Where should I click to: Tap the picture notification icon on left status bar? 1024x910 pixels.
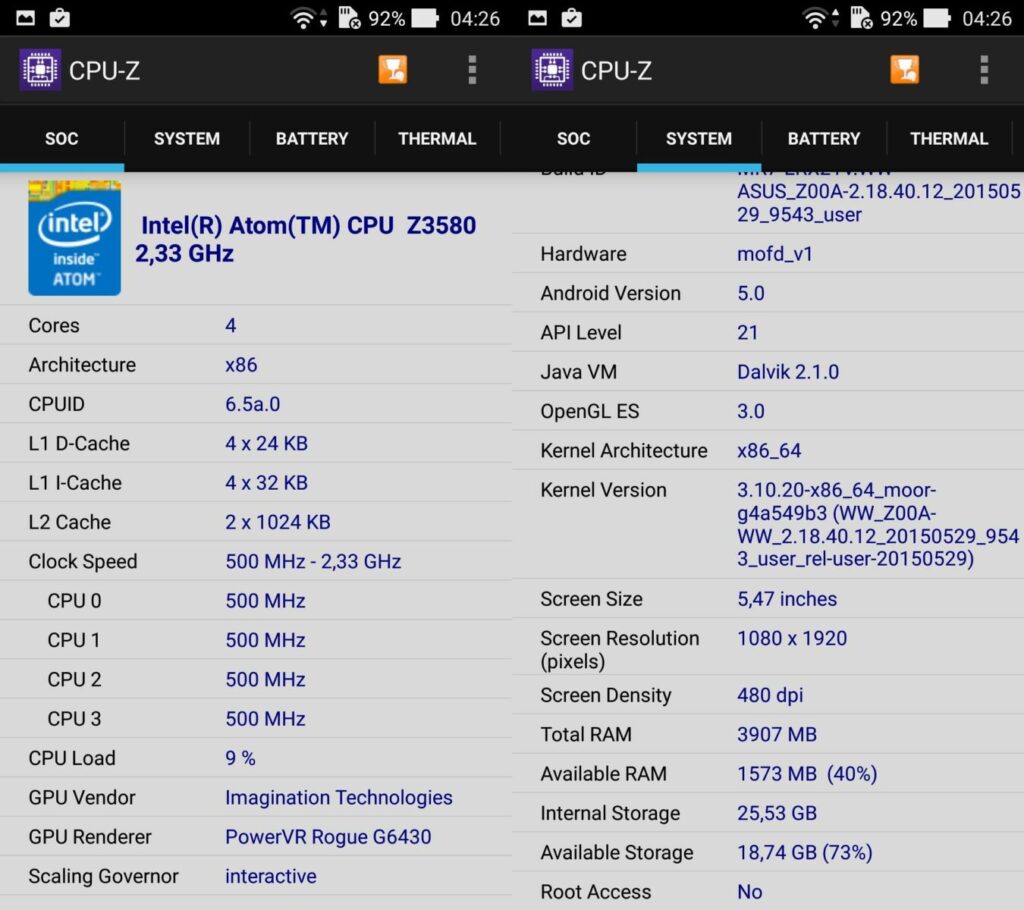click(x=26, y=18)
